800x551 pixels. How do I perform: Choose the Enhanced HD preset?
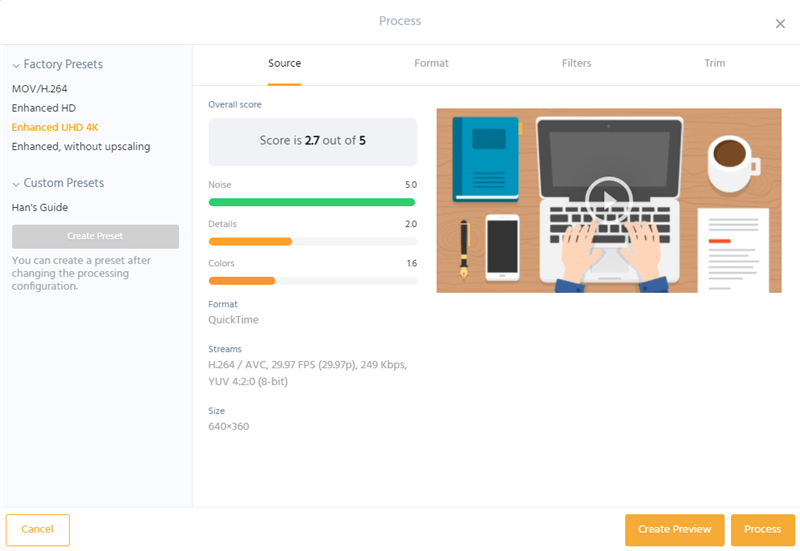click(43, 108)
